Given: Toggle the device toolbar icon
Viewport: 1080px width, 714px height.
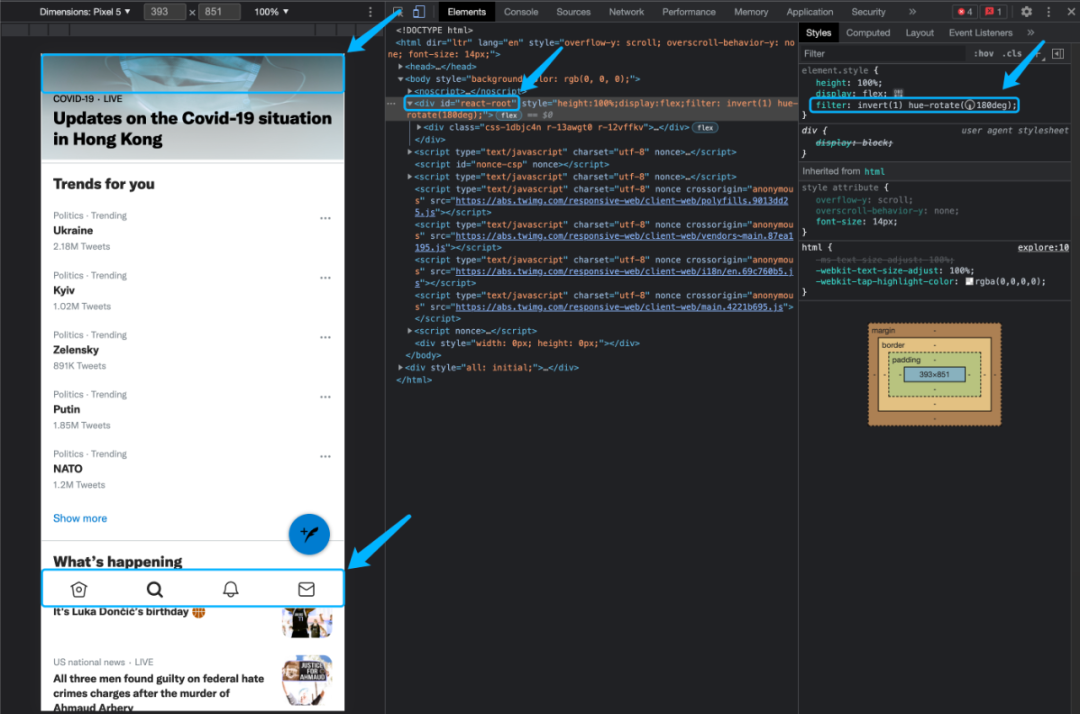Looking at the screenshot, I should click(418, 12).
